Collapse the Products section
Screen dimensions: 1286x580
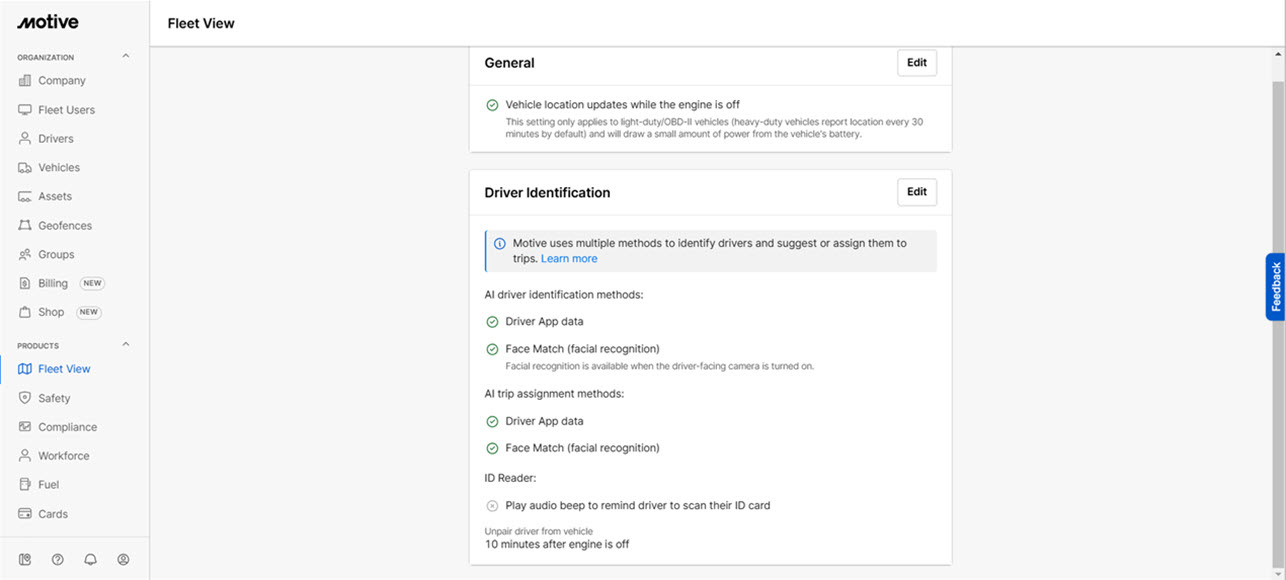click(x=124, y=344)
